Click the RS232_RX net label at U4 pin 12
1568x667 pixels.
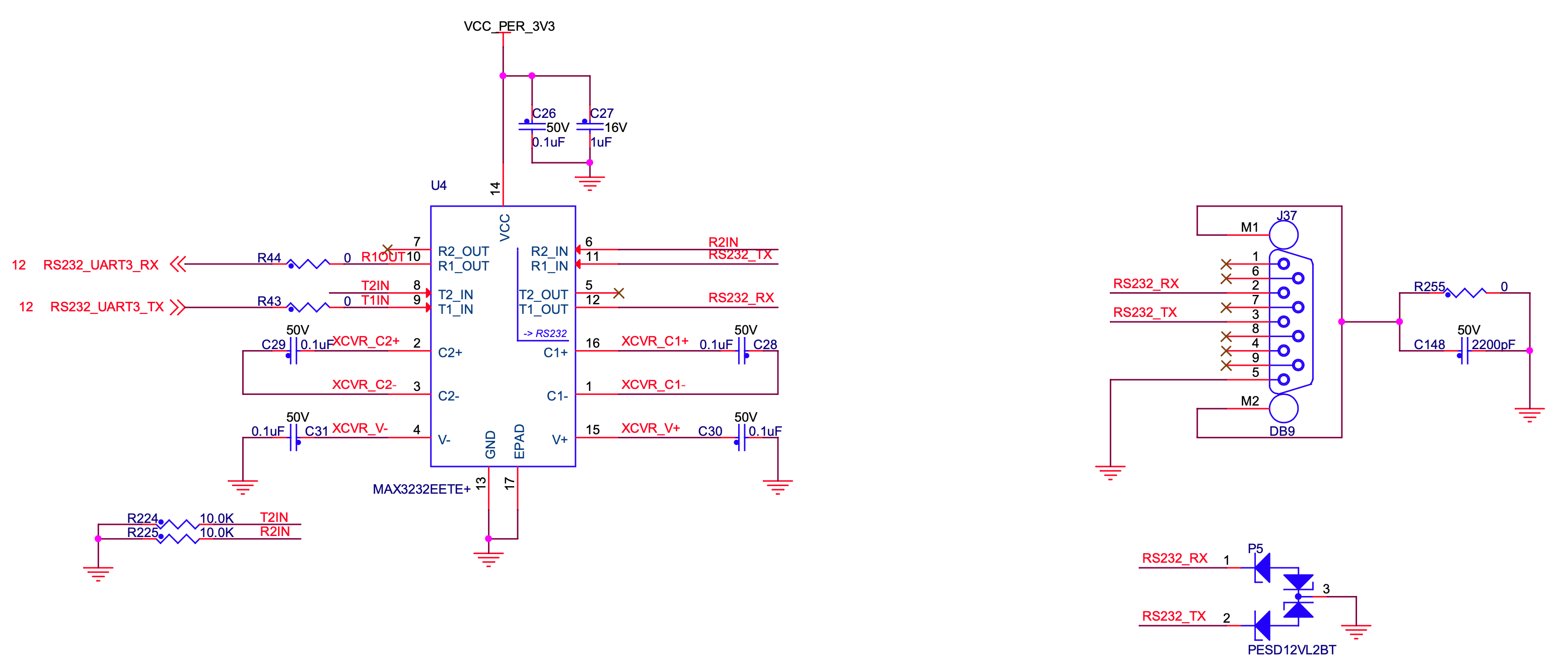(741, 298)
